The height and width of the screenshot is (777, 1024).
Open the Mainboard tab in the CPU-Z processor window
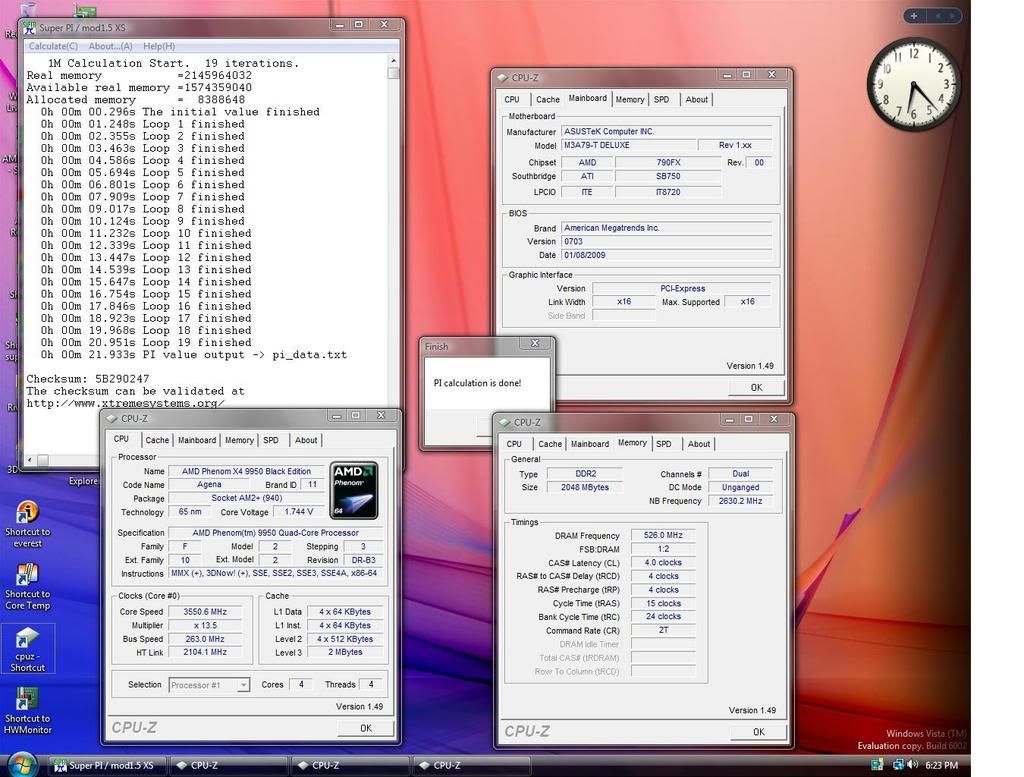[x=197, y=440]
